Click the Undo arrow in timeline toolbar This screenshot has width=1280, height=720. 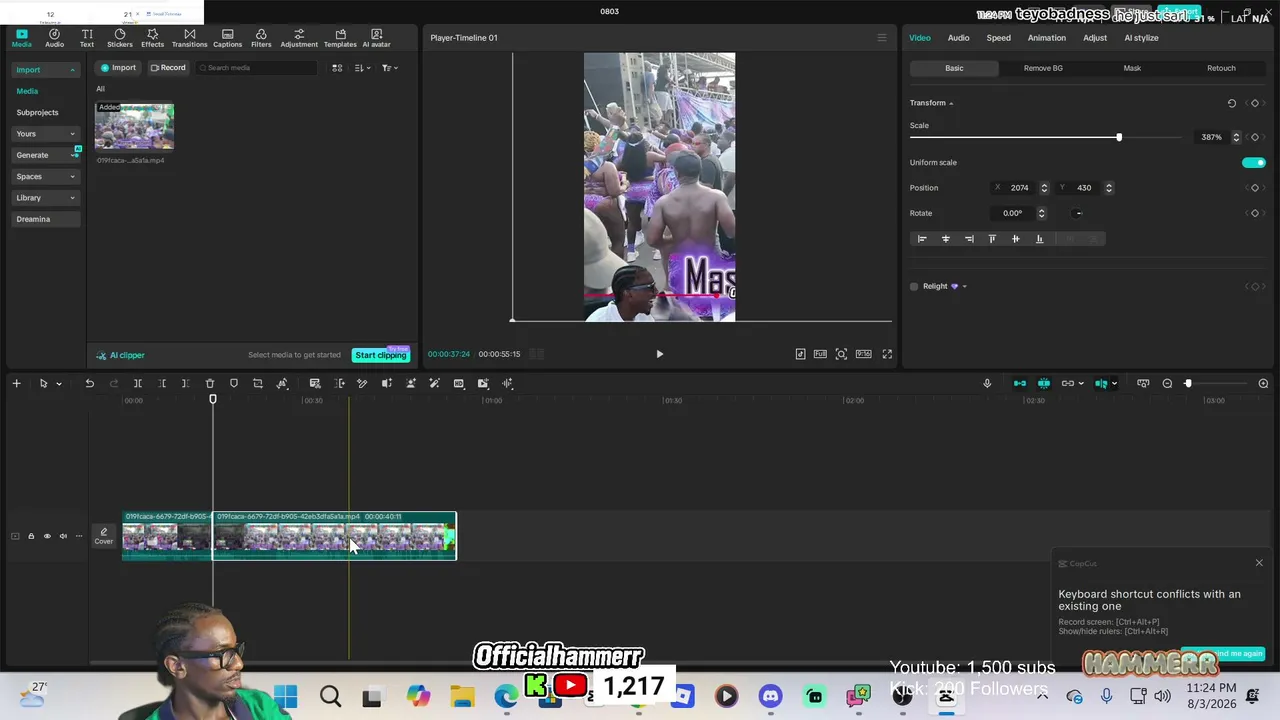[89, 383]
